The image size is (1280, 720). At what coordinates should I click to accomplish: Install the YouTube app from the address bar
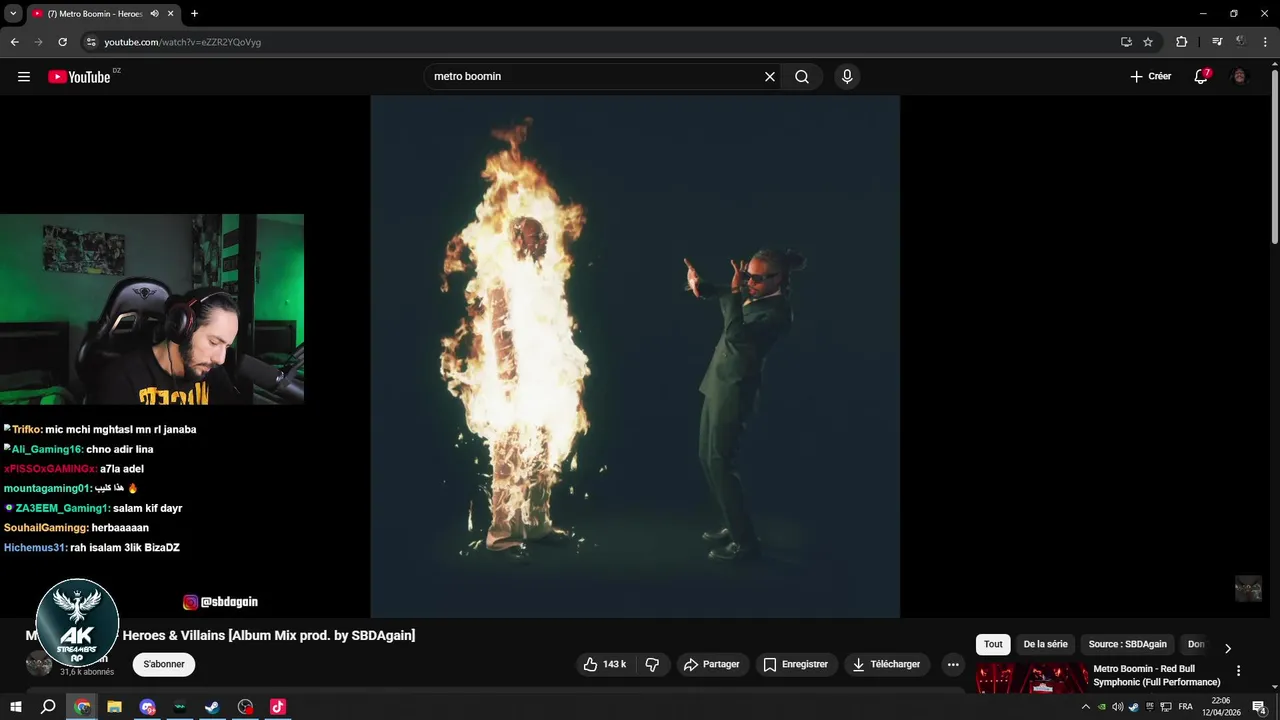(x=1126, y=42)
